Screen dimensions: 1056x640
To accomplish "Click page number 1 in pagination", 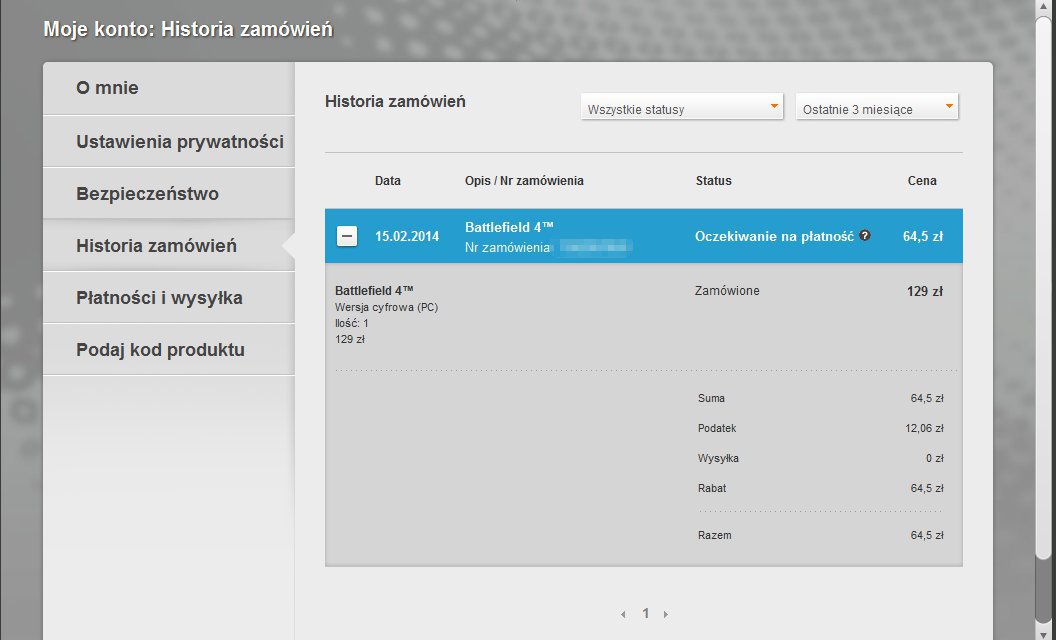I will [645, 613].
